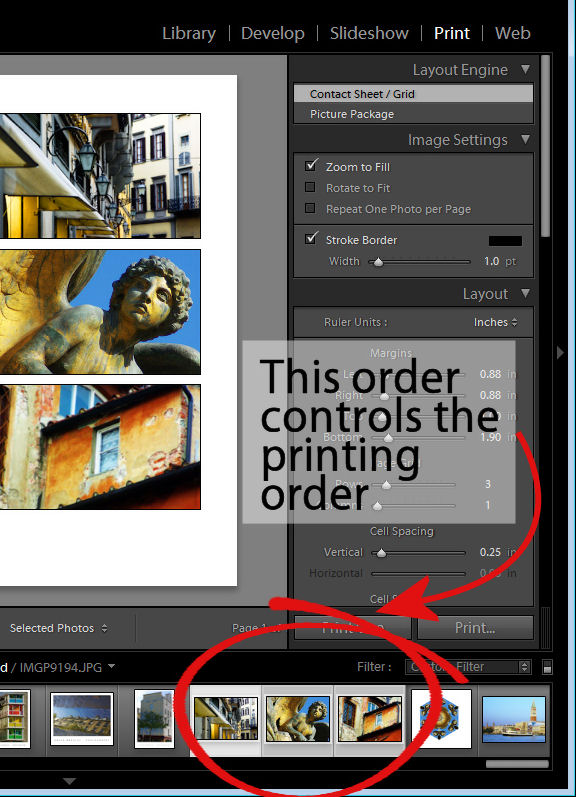Open the IMGP9194.JPG filmstrip source menu
This screenshot has width=576, height=797.
(x=67, y=667)
